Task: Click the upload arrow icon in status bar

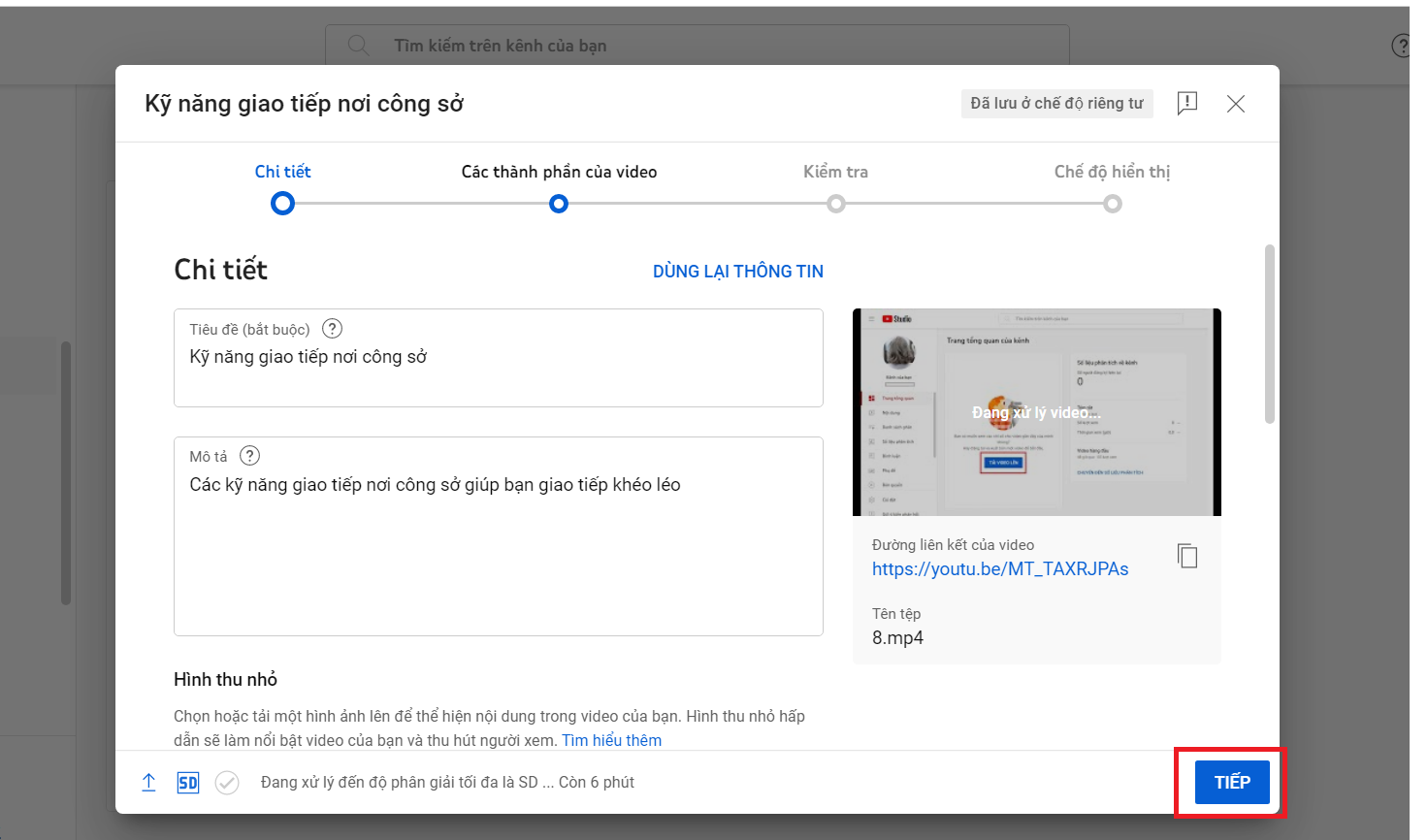Action: (148, 782)
